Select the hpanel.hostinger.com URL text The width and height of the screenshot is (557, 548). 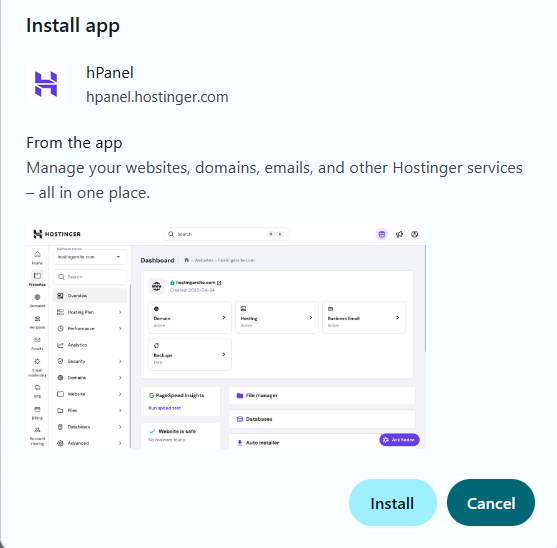157,97
